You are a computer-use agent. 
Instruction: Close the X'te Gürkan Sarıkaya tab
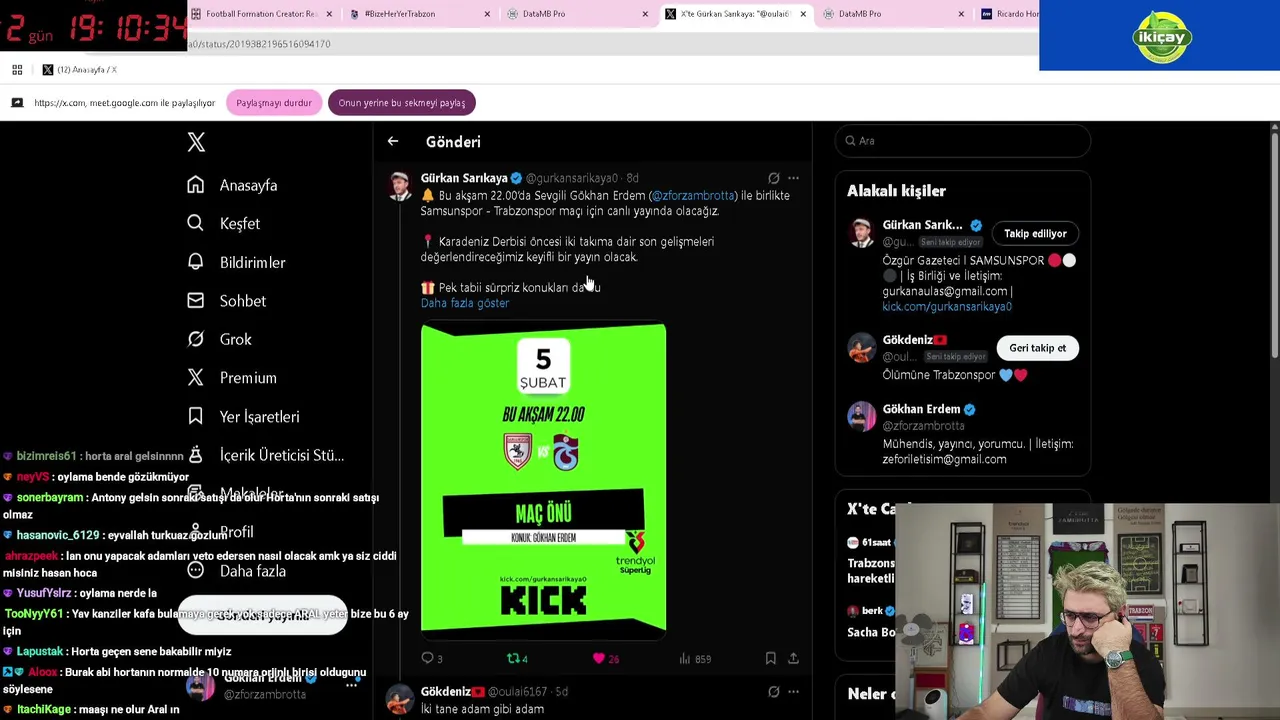click(803, 14)
